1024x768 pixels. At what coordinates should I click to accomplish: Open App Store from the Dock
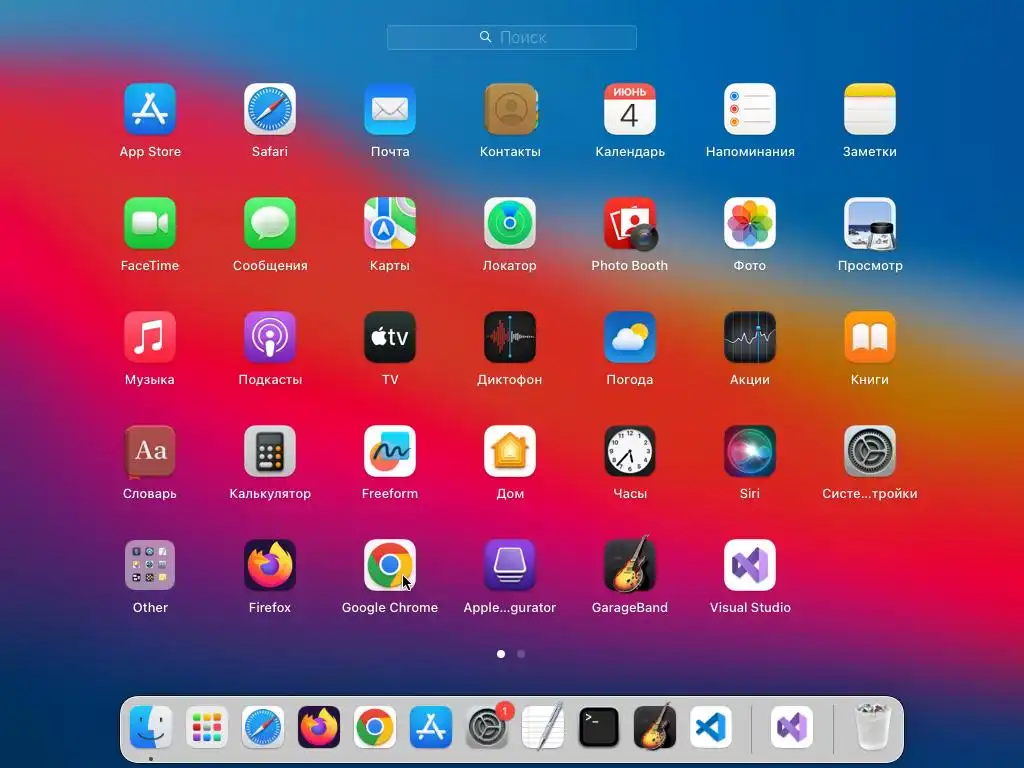pyautogui.click(x=431, y=727)
